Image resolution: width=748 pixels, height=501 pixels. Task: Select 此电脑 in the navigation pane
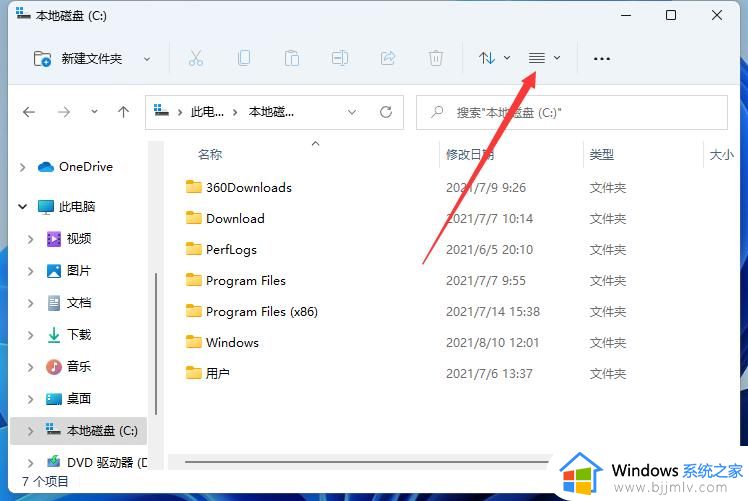[x=67, y=207]
